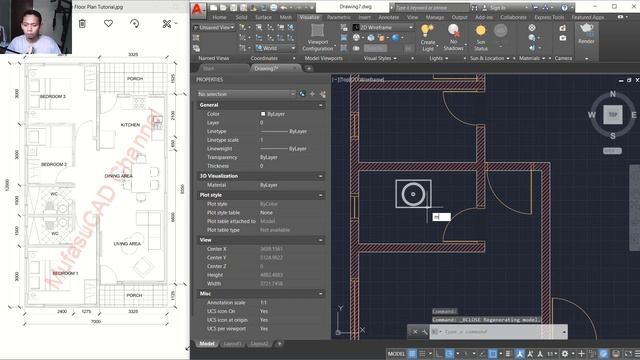Toggle snap mode in status bar
640x360 pixels.
422,353
